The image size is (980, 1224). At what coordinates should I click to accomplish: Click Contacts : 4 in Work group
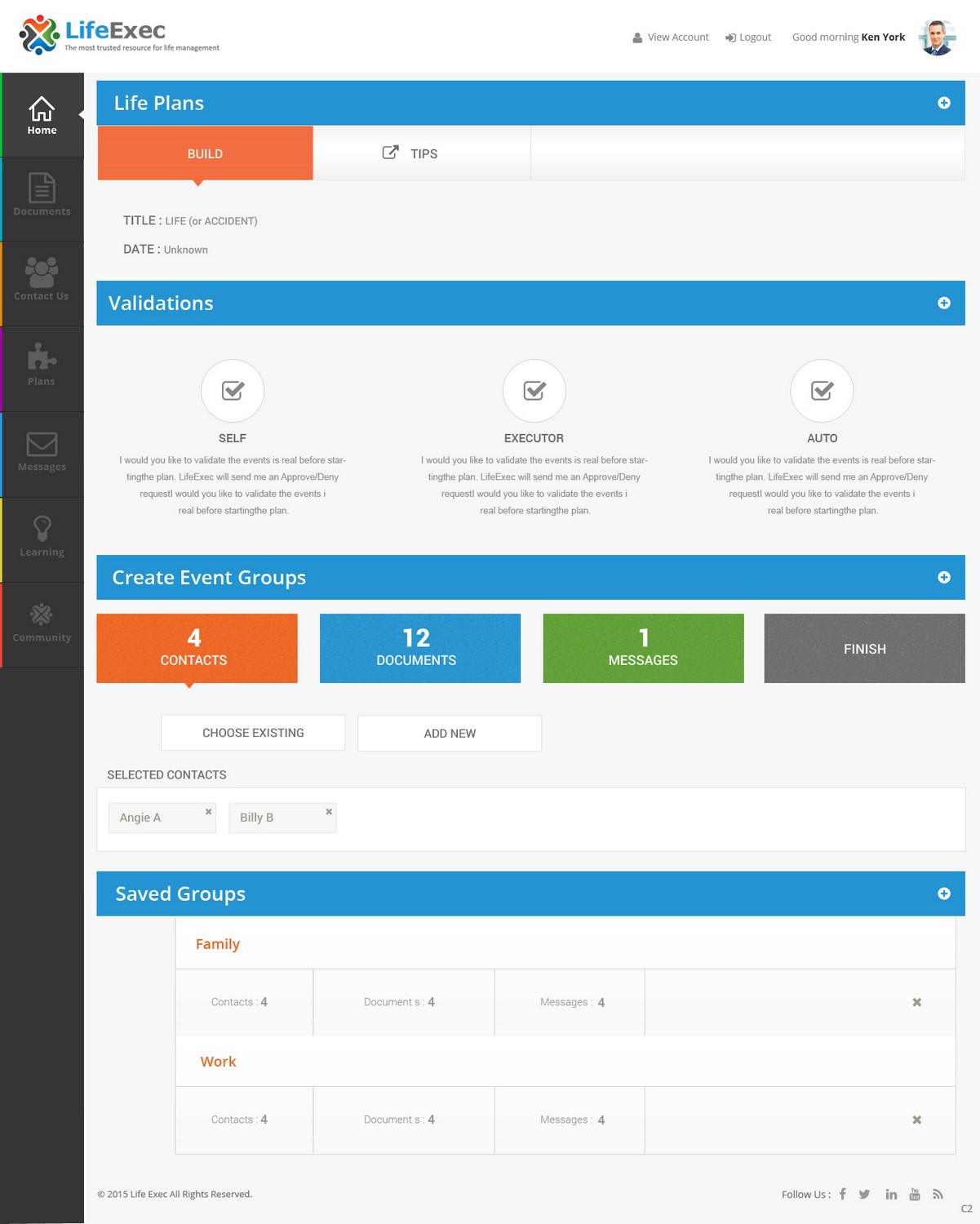(239, 1120)
